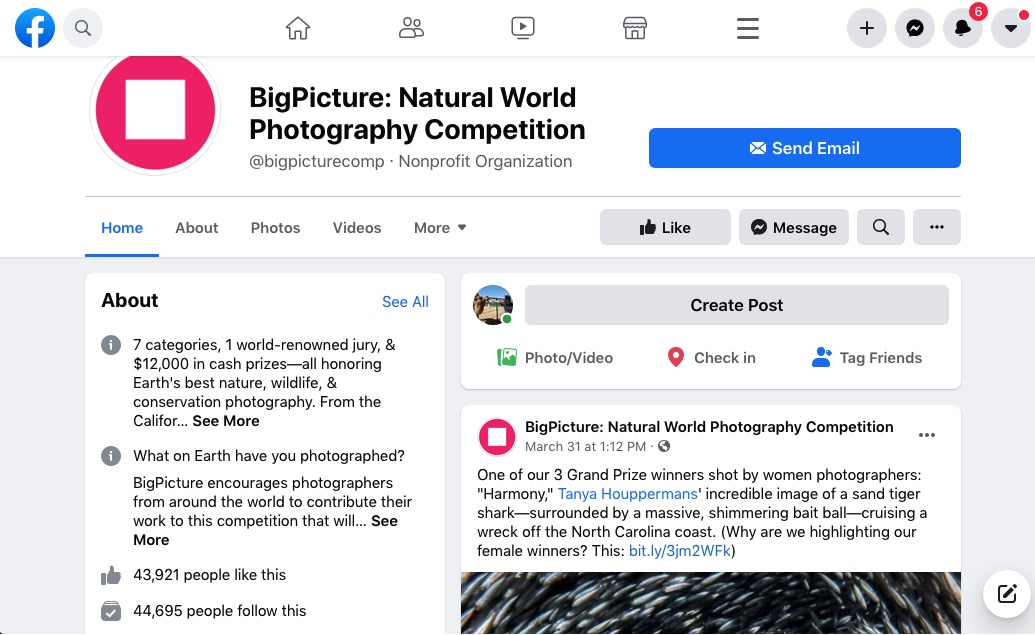Viewport: 1035px width, 635px height.
Task: Click the Message button
Action: point(794,227)
